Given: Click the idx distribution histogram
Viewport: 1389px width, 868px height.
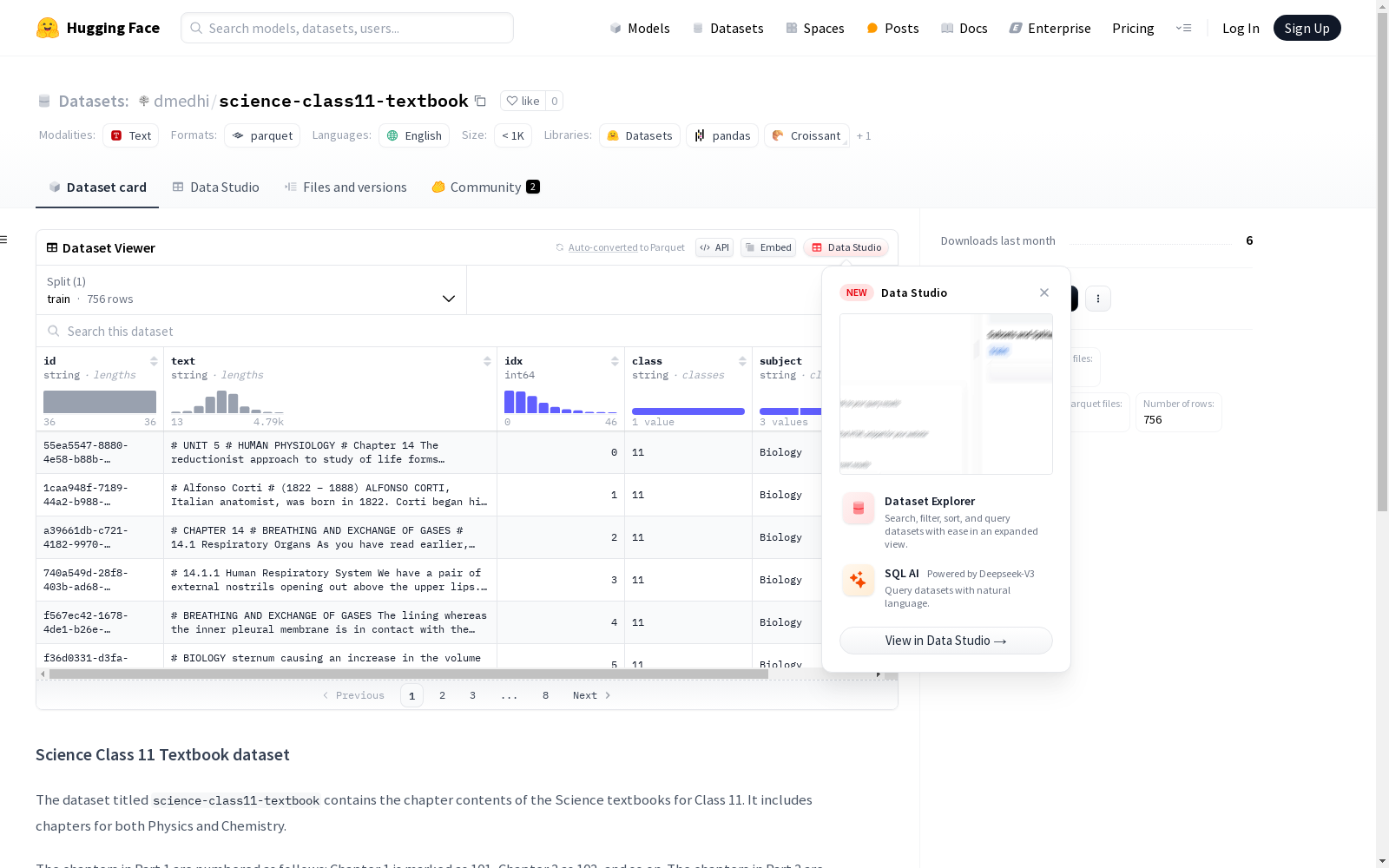Looking at the screenshot, I should coord(561,402).
